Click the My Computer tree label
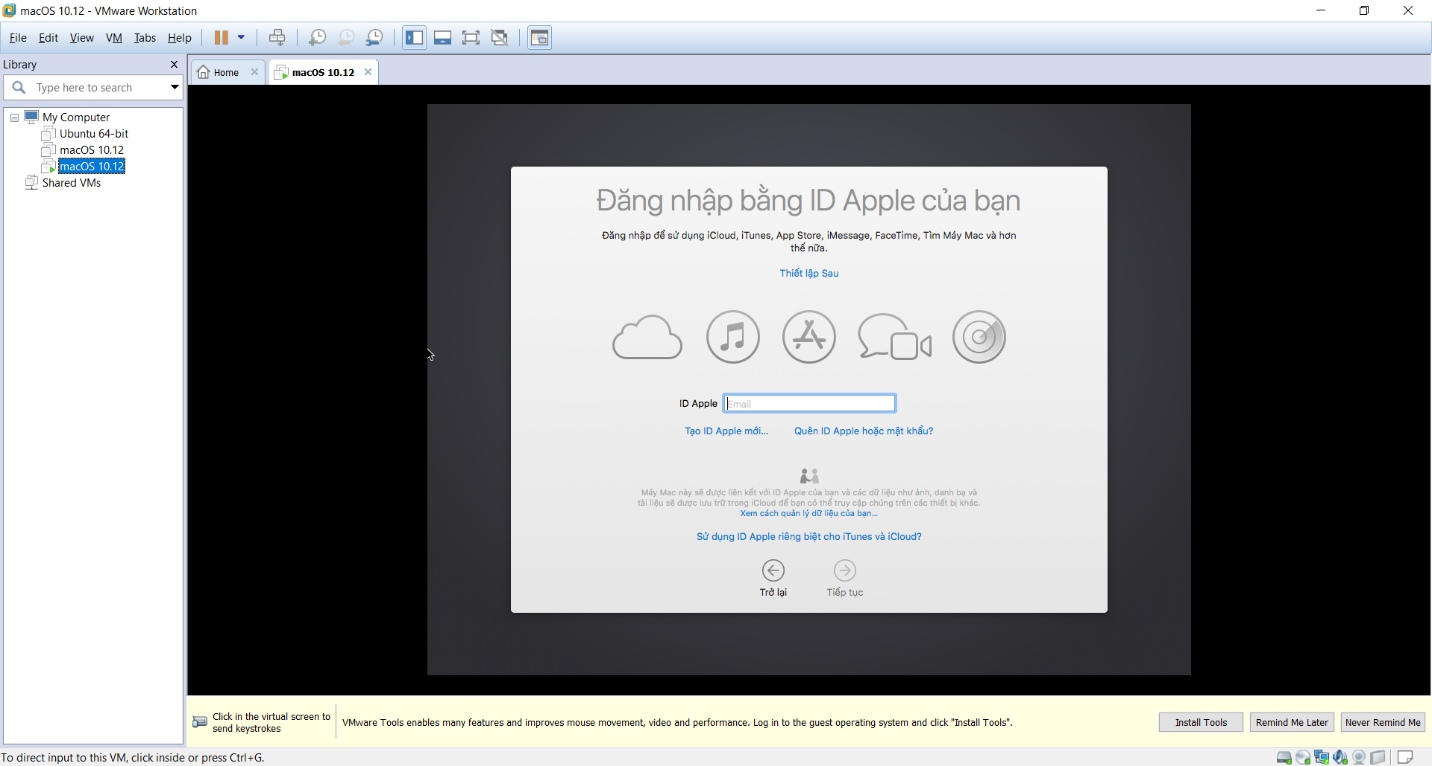 [x=76, y=117]
